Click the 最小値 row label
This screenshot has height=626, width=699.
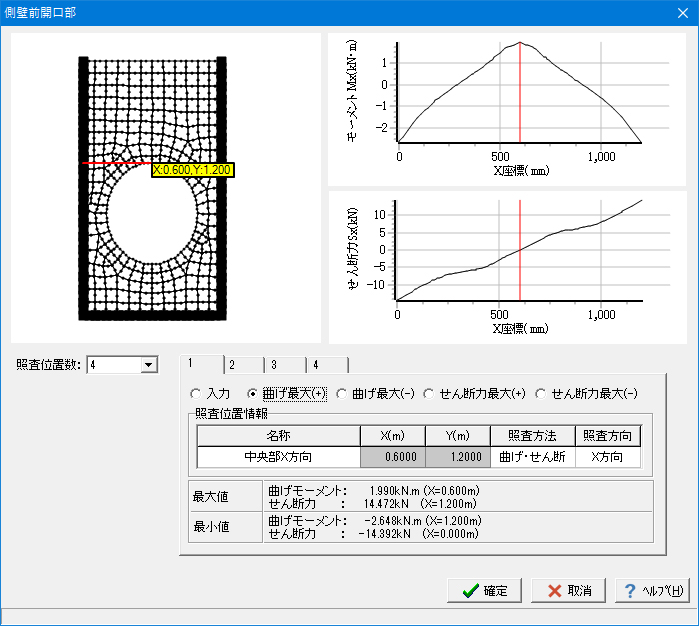pyautogui.click(x=210, y=527)
